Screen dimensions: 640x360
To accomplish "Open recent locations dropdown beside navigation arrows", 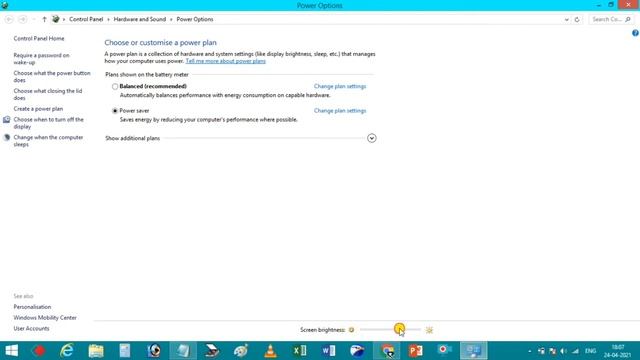I will point(34,19).
